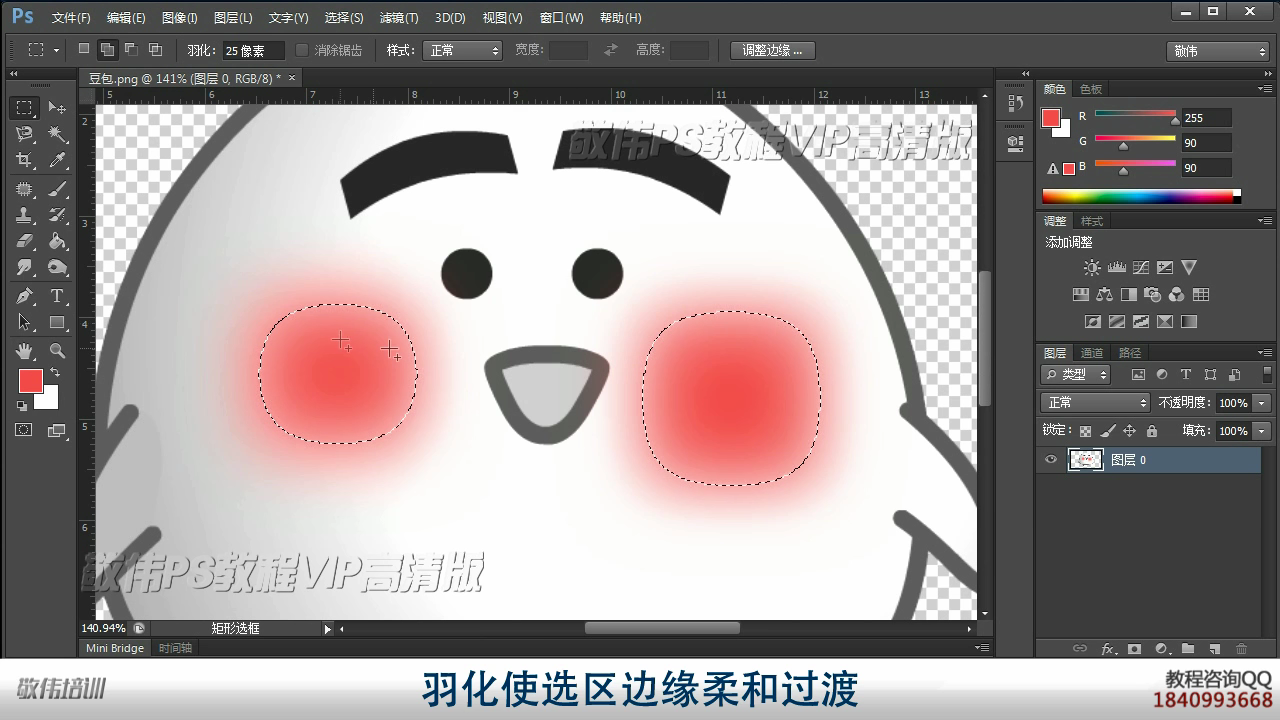Select the Brush tool
The height and width of the screenshot is (720, 1280).
[57, 189]
